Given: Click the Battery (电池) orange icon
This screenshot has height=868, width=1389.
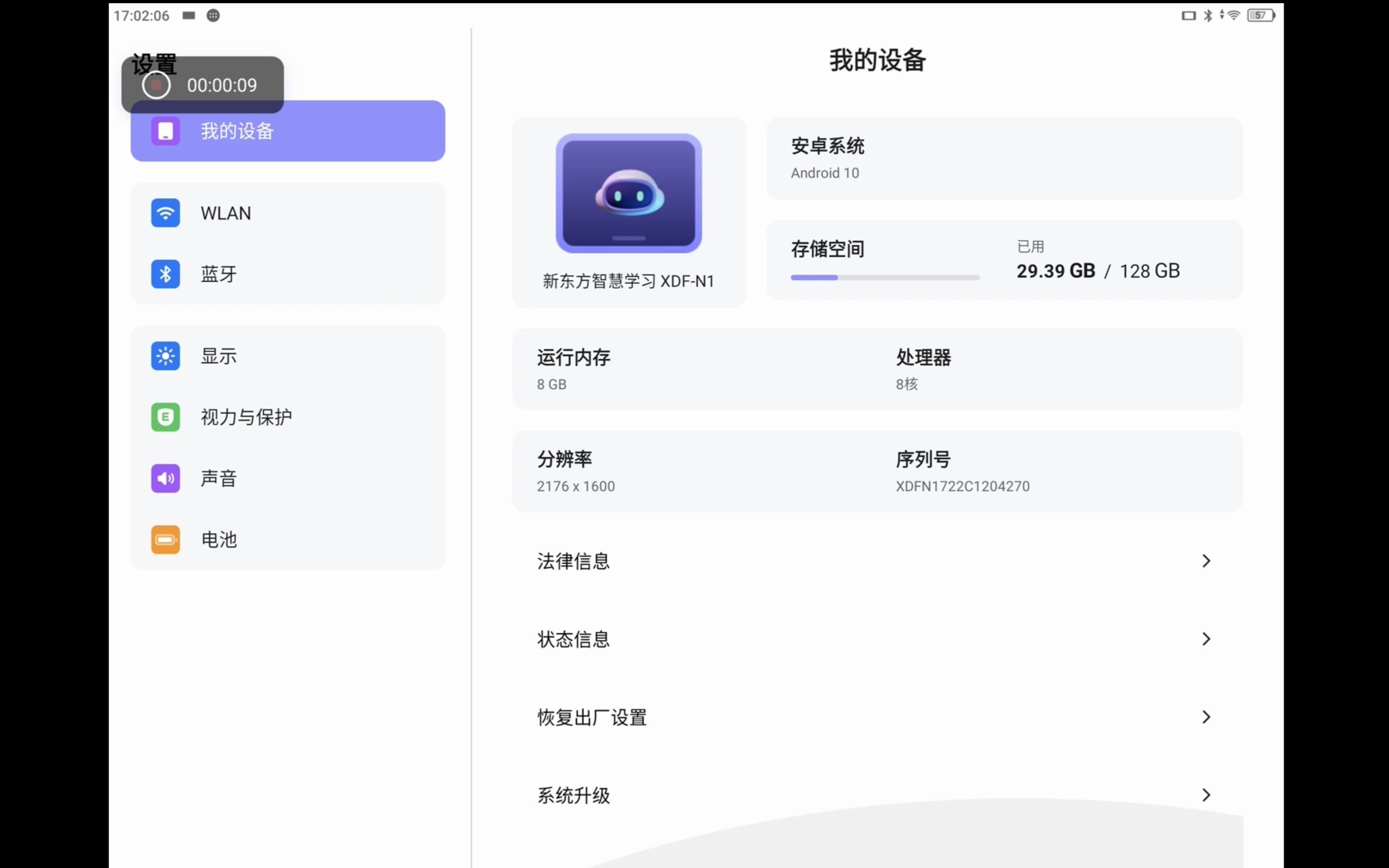Looking at the screenshot, I should pyautogui.click(x=165, y=540).
